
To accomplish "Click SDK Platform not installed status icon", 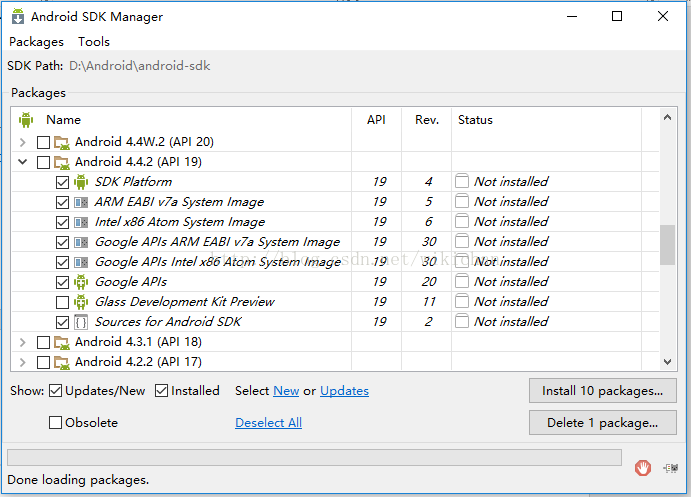I will point(462,181).
